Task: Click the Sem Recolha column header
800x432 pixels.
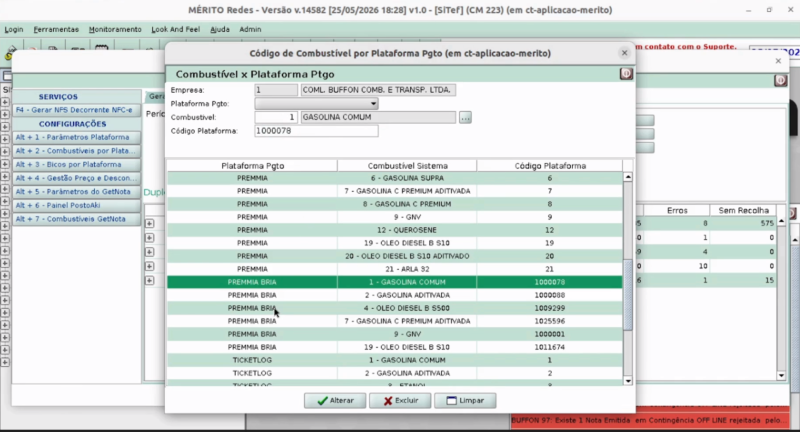Action: click(x=743, y=210)
